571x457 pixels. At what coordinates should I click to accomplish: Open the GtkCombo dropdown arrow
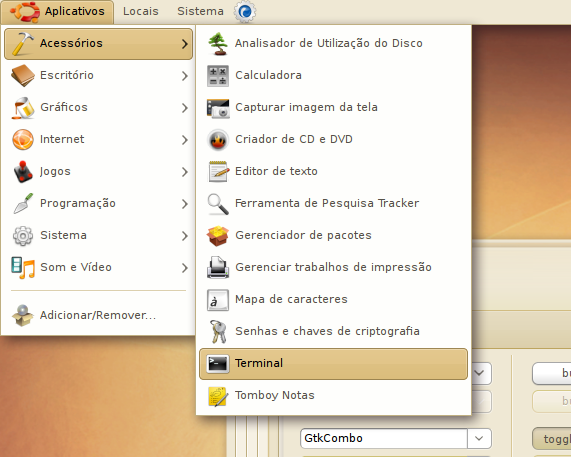pyautogui.click(x=479, y=438)
